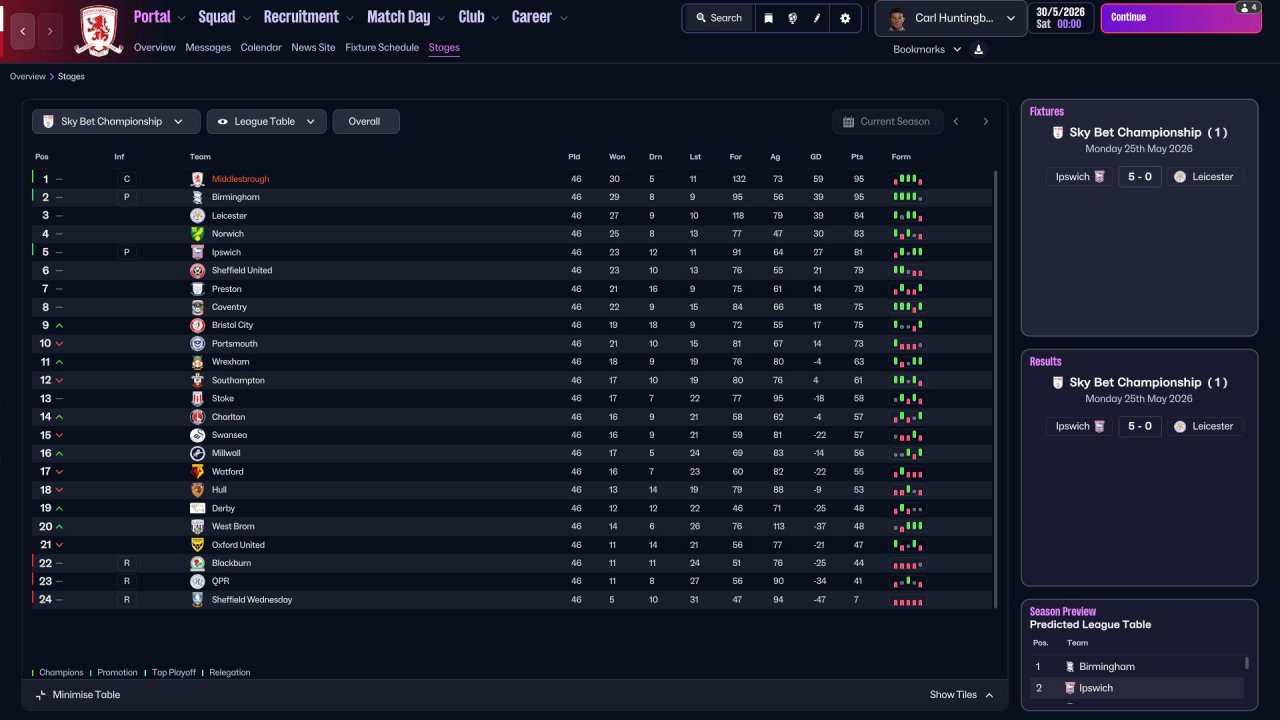Viewport: 1280px width, 720px height.
Task: Open the globe icon in the top toolbar
Action: 793,18
